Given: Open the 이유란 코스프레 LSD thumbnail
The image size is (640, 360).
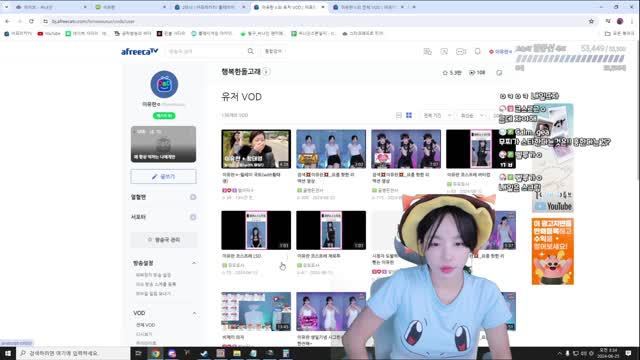Looking at the screenshot, I should click(x=256, y=230).
